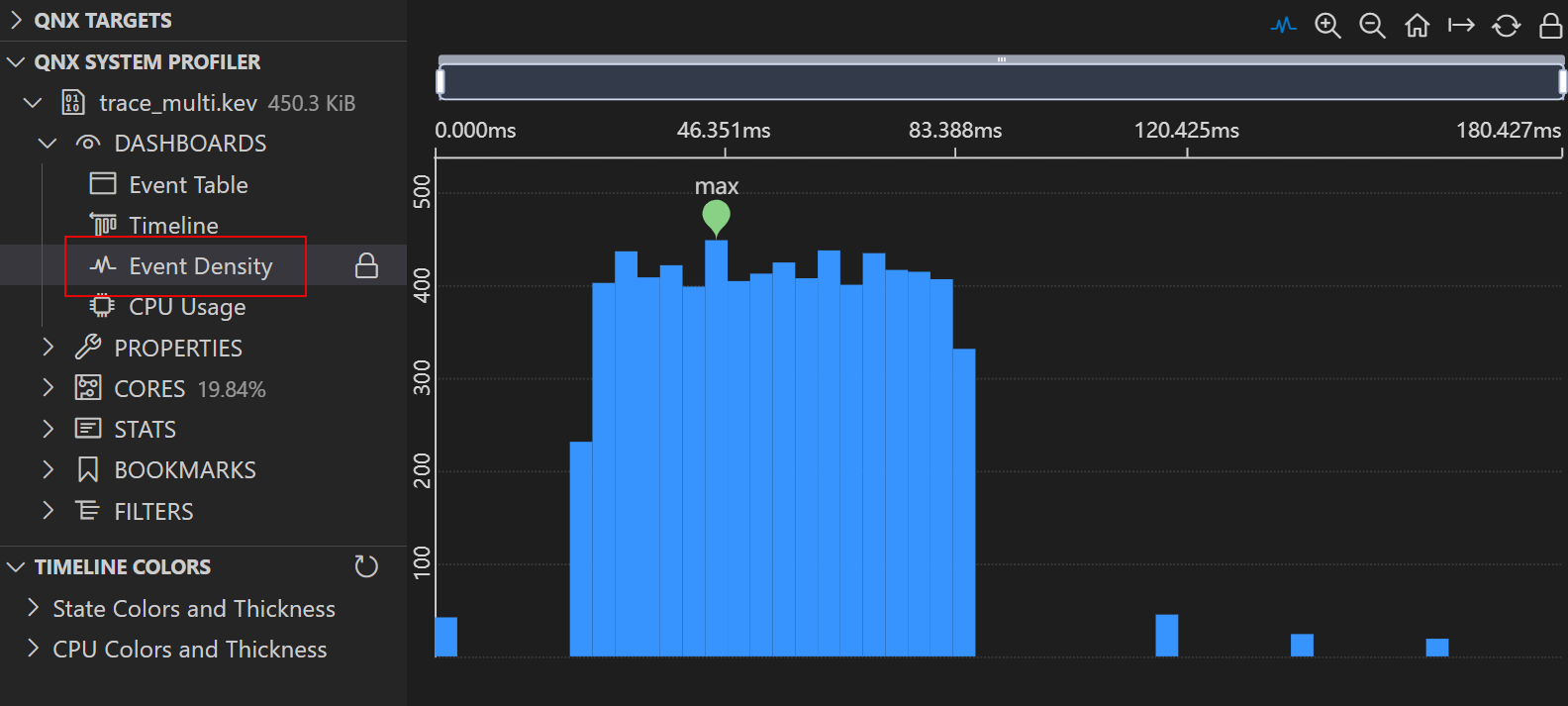Open the CPU Usage dashboard
This screenshot has height=706, width=1568.
pos(187,307)
